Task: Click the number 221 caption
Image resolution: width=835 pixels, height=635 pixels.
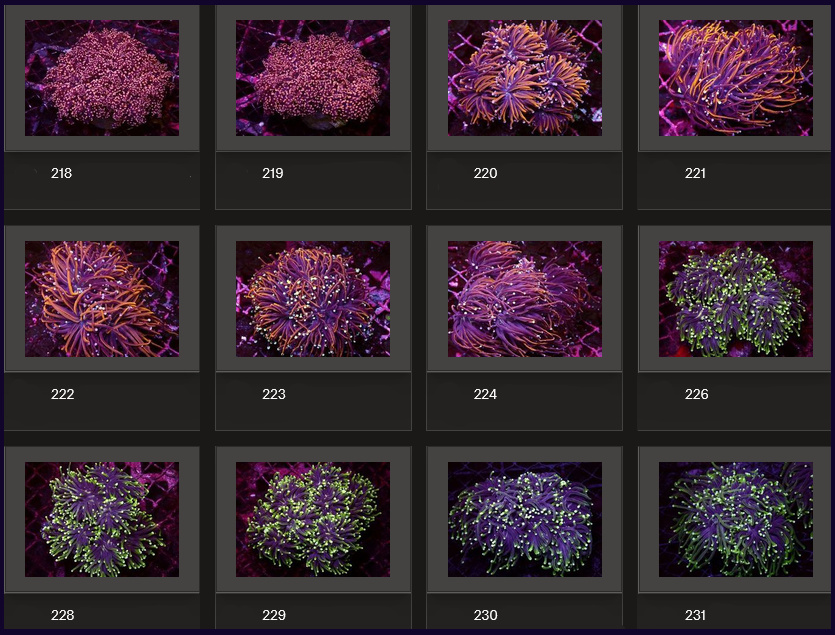Action: point(695,173)
